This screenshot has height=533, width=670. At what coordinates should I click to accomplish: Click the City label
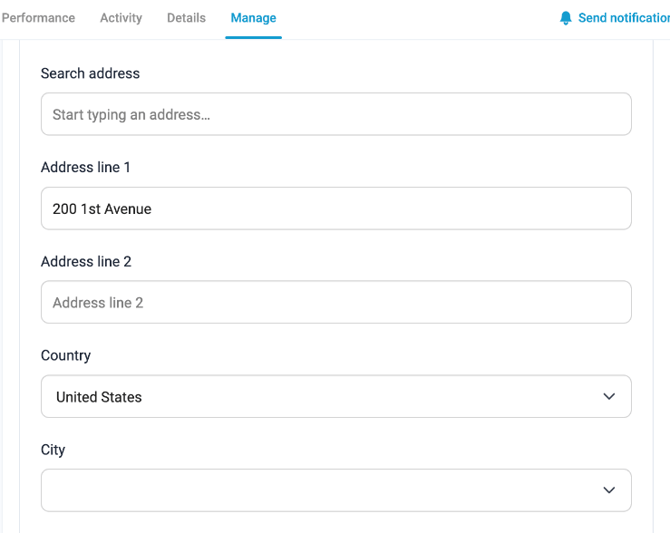point(53,450)
